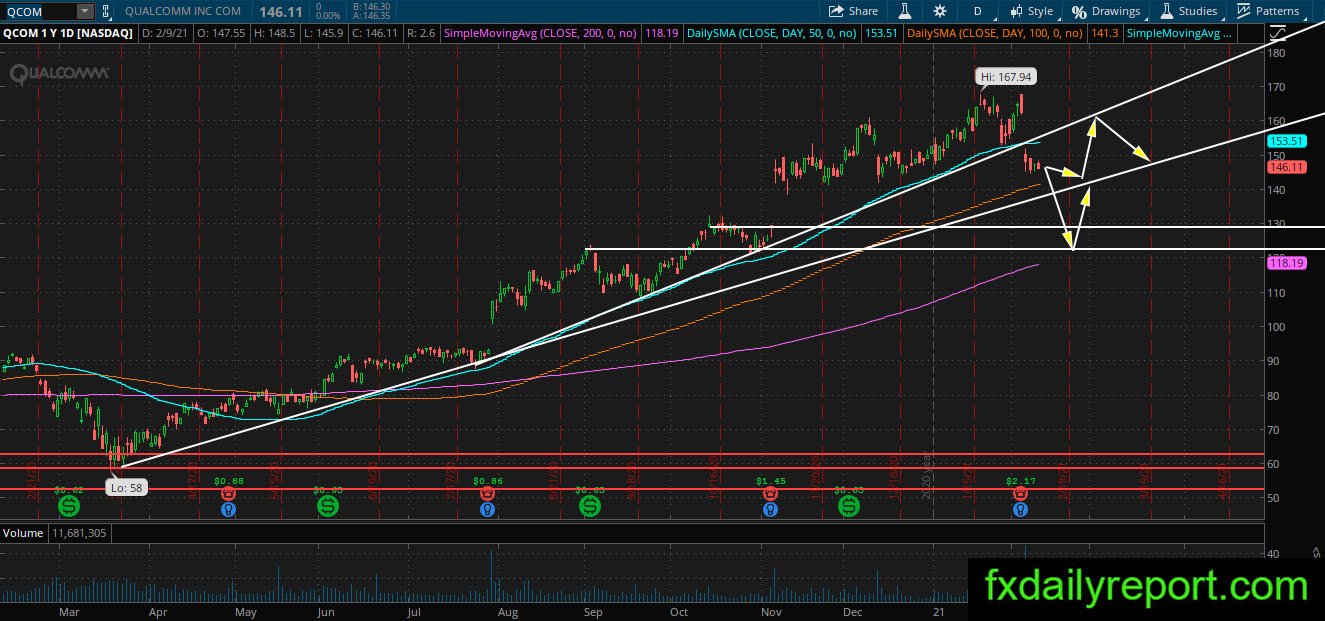1325x621 pixels.
Task: Click the Lo: 58 price bubble
Action: [x=126, y=489]
